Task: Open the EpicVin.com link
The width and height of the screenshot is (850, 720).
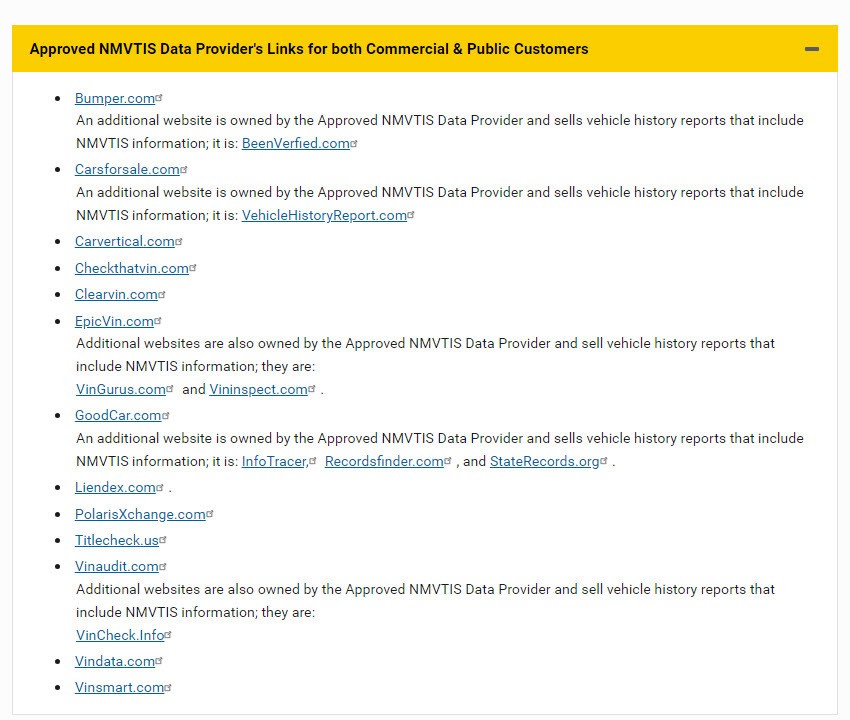Action: click(x=114, y=322)
